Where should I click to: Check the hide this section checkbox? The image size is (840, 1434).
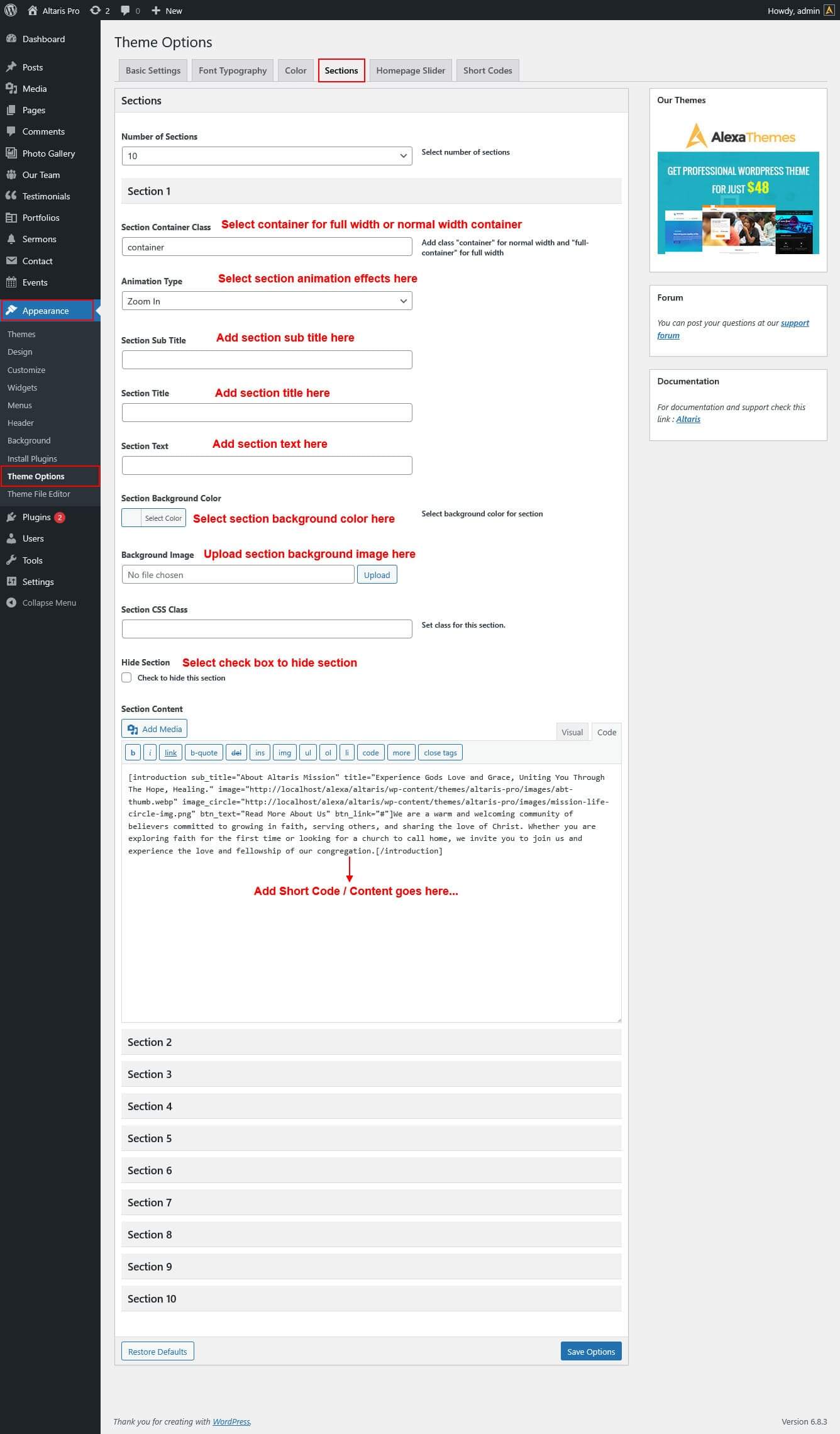point(127,677)
